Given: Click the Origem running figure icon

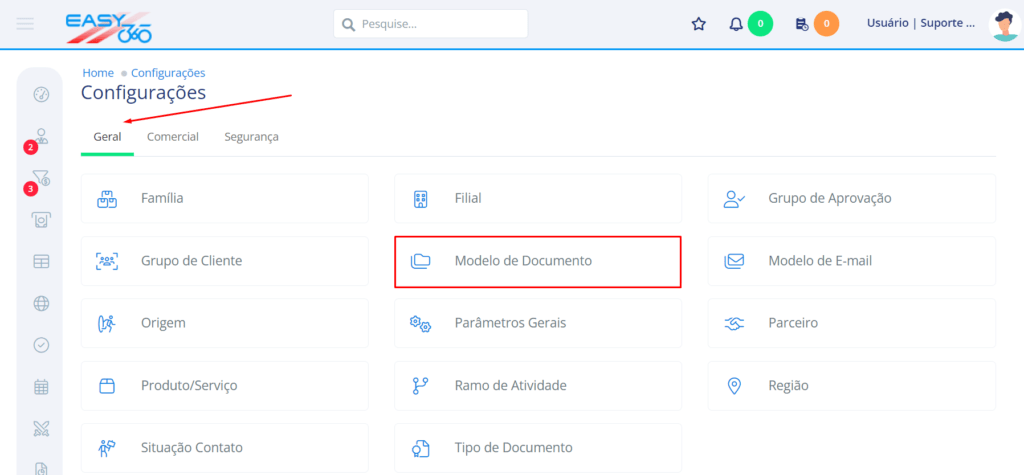Looking at the screenshot, I should (x=106, y=324).
